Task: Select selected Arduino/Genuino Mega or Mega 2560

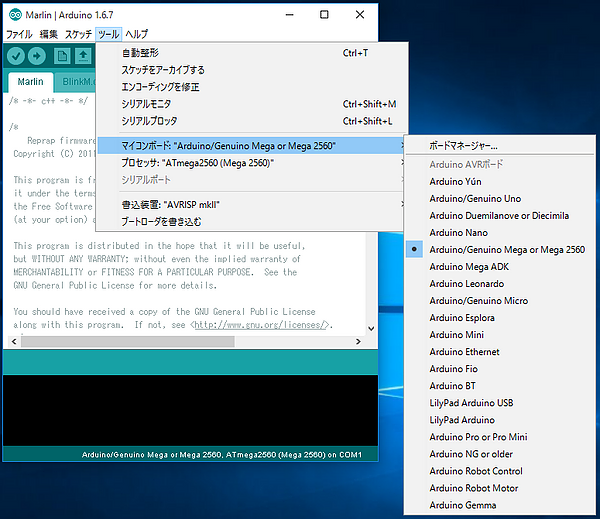Action: point(500,250)
